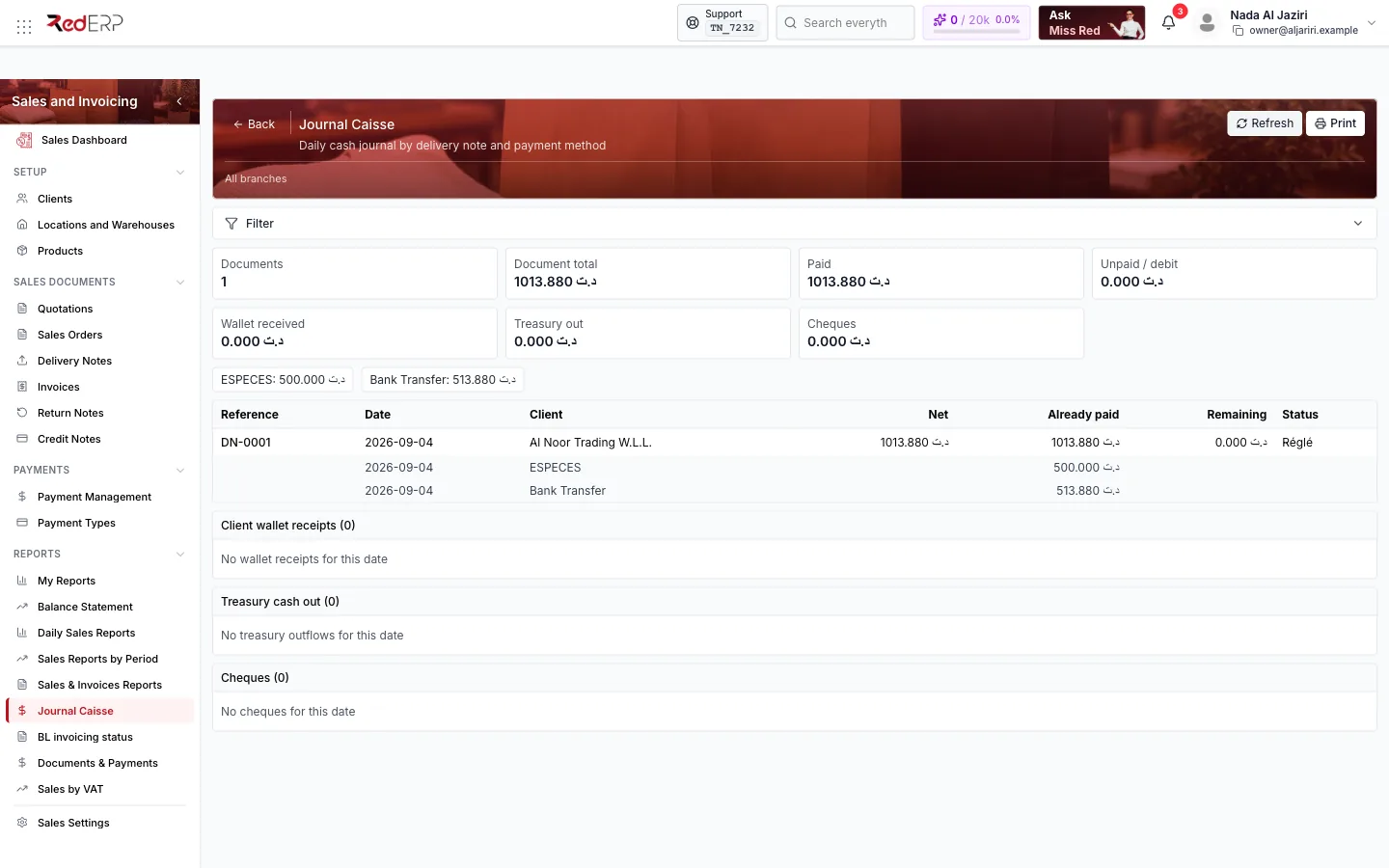This screenshot has height=868, width=1389.
Task: Click the Reference column header
Action: point(250,415)
